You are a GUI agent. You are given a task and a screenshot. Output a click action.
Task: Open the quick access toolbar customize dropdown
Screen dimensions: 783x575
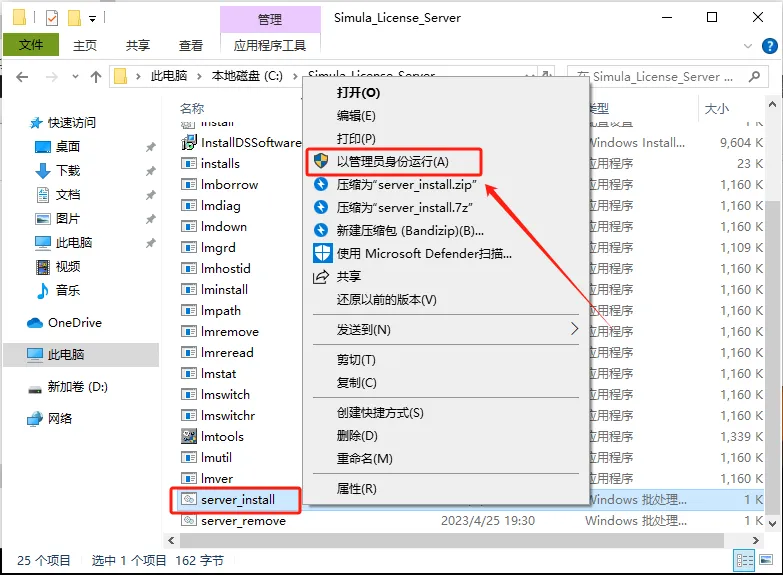click(92, 19)
